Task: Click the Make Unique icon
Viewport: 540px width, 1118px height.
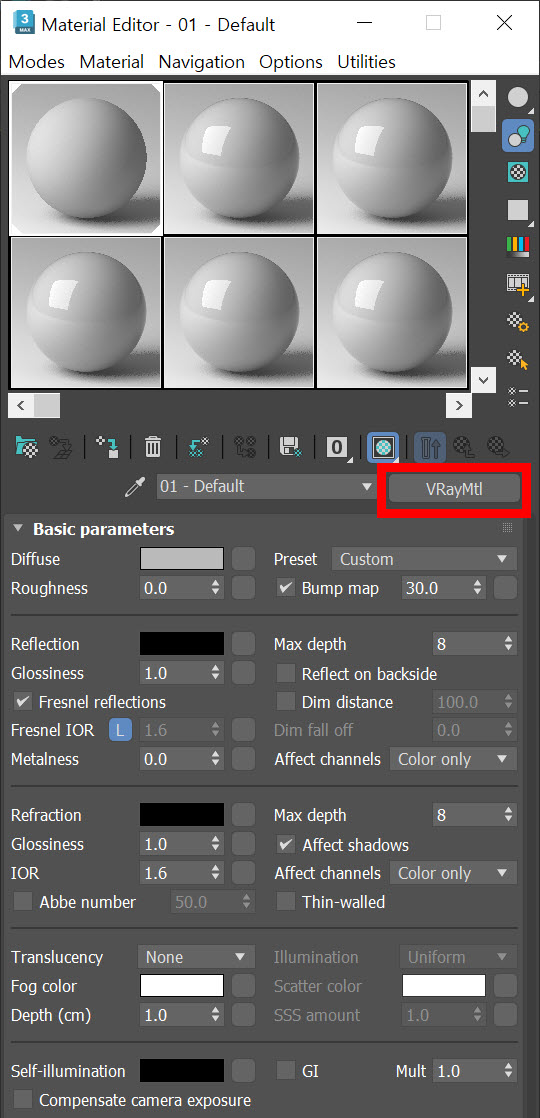Action: [245, 447]
